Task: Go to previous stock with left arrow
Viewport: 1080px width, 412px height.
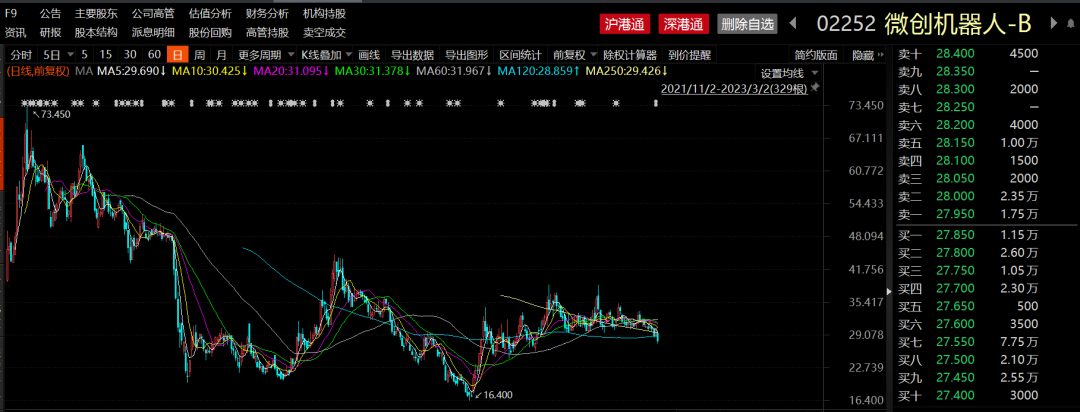Action: 794,23
